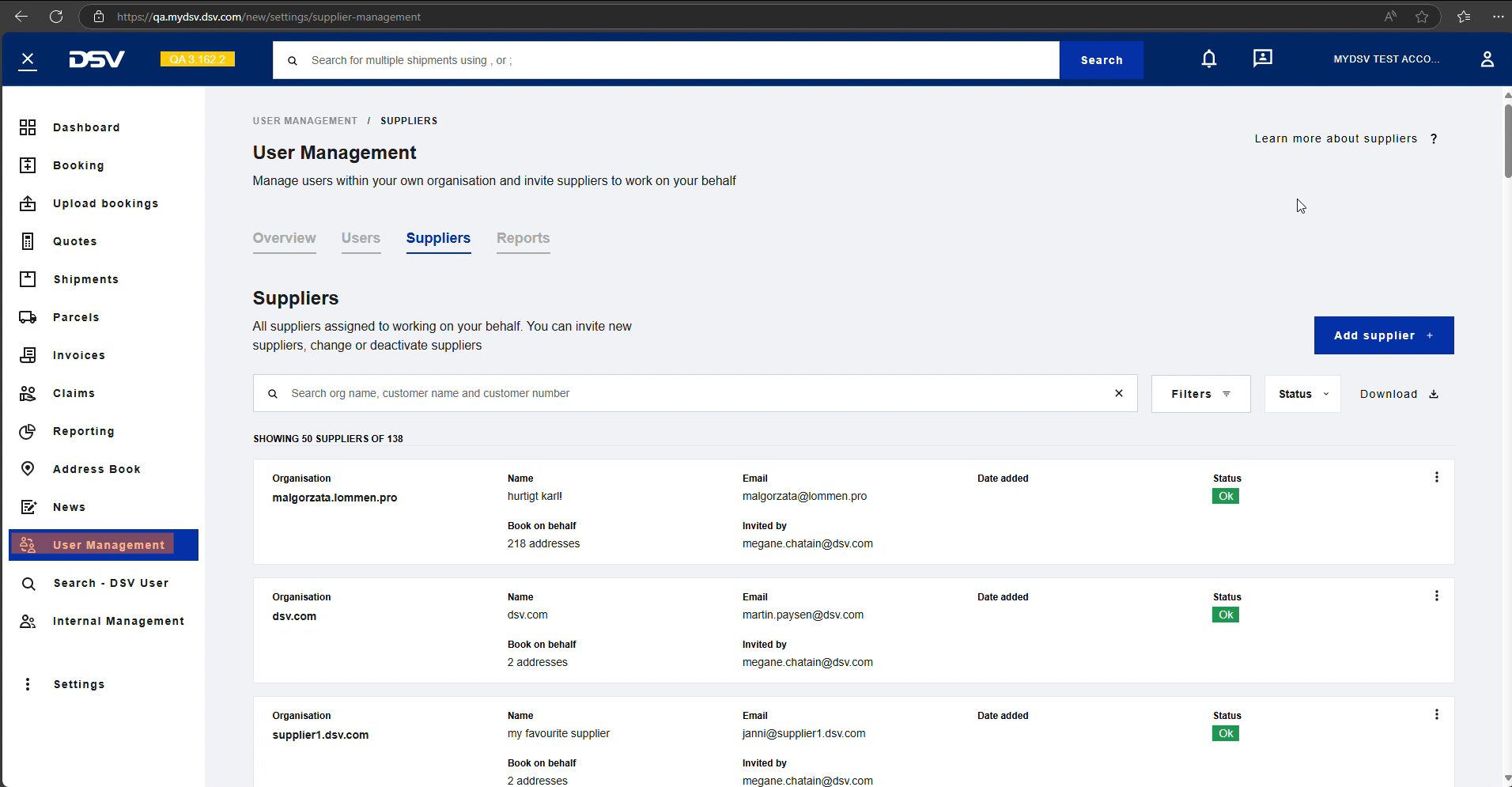This screenshot has width=1512, height=787.
Task: Click the page vertical scrollbar
Action: [1507, 141]
